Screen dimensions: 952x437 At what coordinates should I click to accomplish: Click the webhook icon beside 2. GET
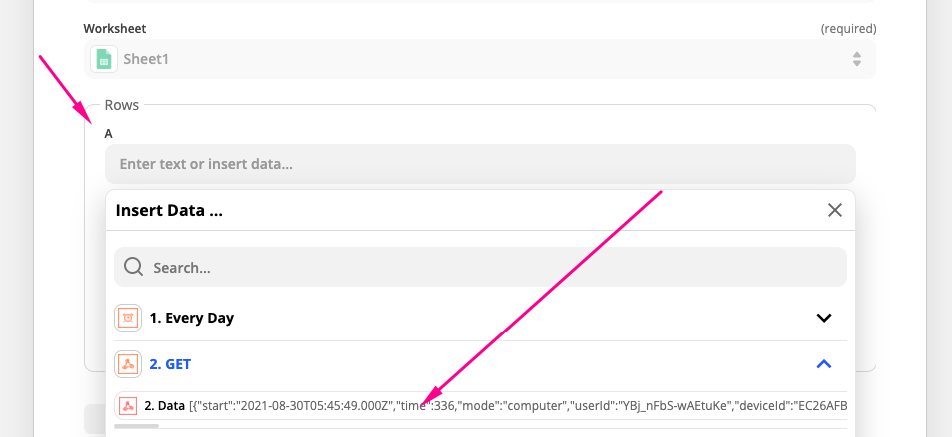click(128, 364)
